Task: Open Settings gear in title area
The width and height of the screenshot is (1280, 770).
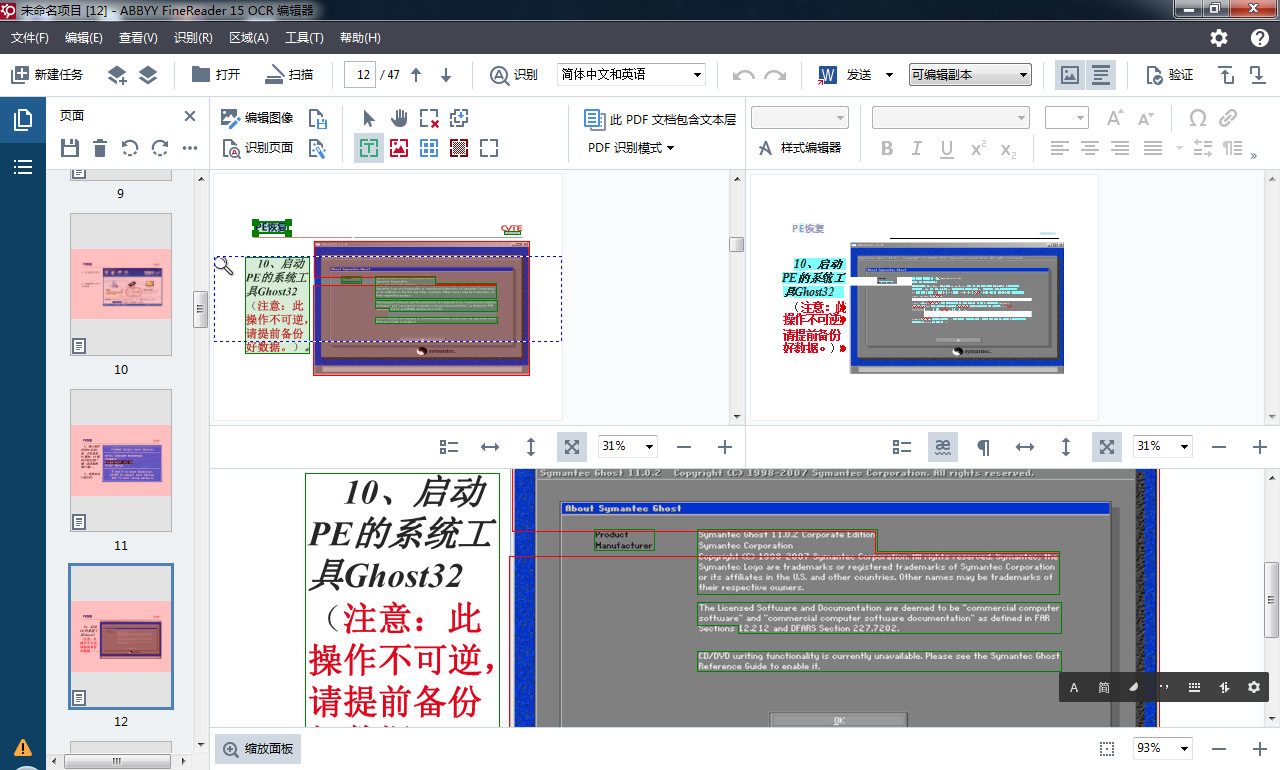Action: click(1219, 38)
